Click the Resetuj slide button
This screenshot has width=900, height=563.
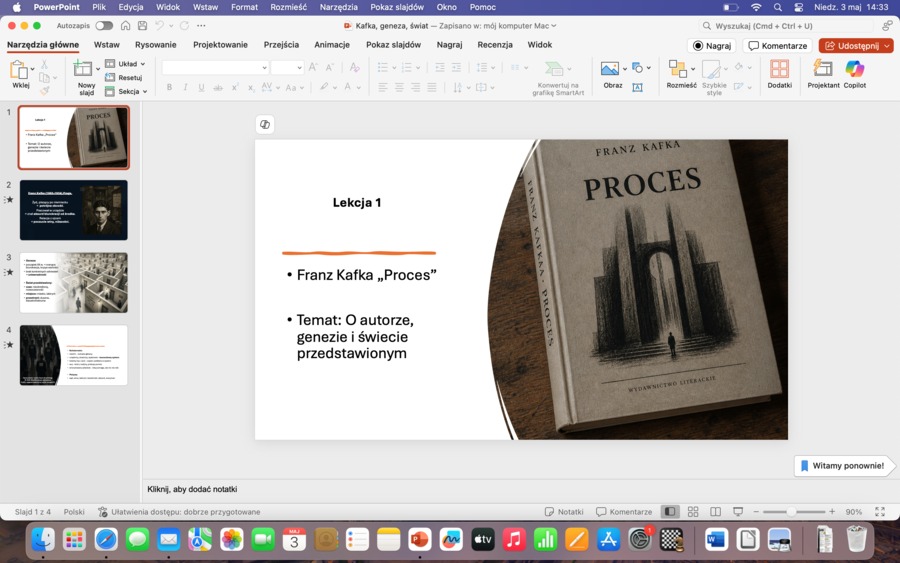coord(123,77)
